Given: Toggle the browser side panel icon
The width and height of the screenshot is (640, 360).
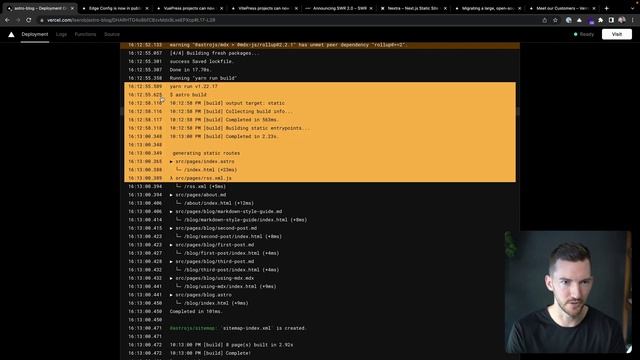Looking at the screenshot, I should tap(611, 20).
